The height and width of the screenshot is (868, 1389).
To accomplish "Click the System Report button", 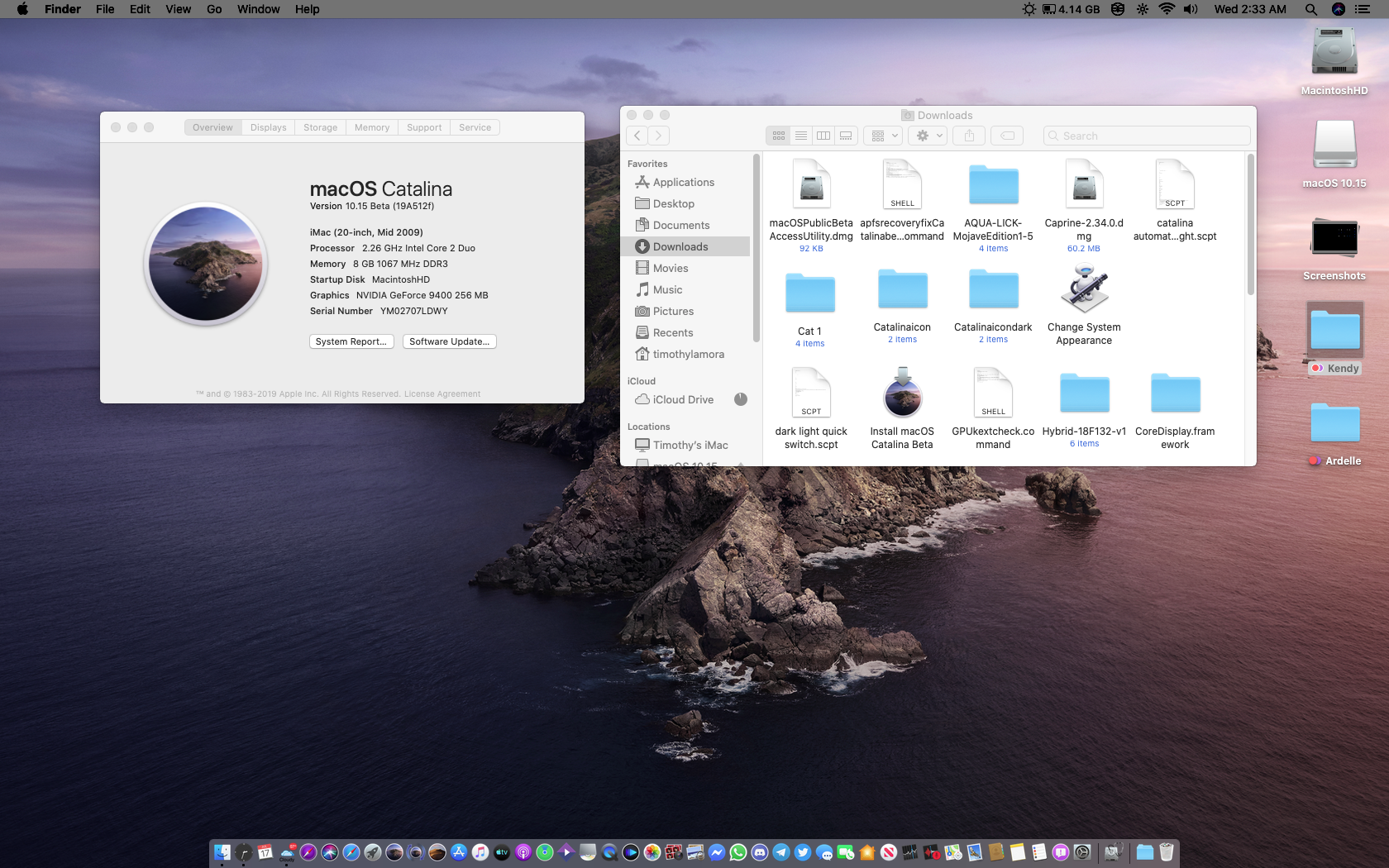I will (x=351, y=341).
